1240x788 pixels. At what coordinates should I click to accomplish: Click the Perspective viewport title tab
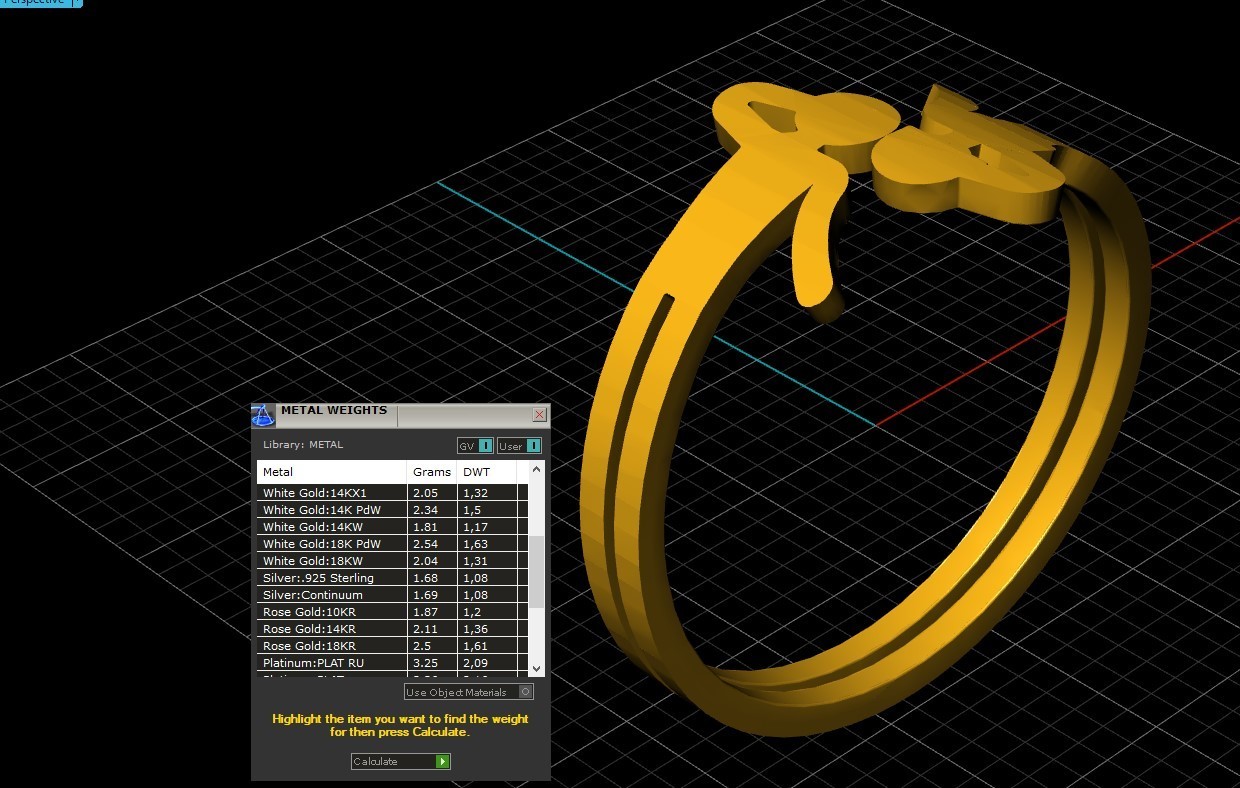coord(32,3)
